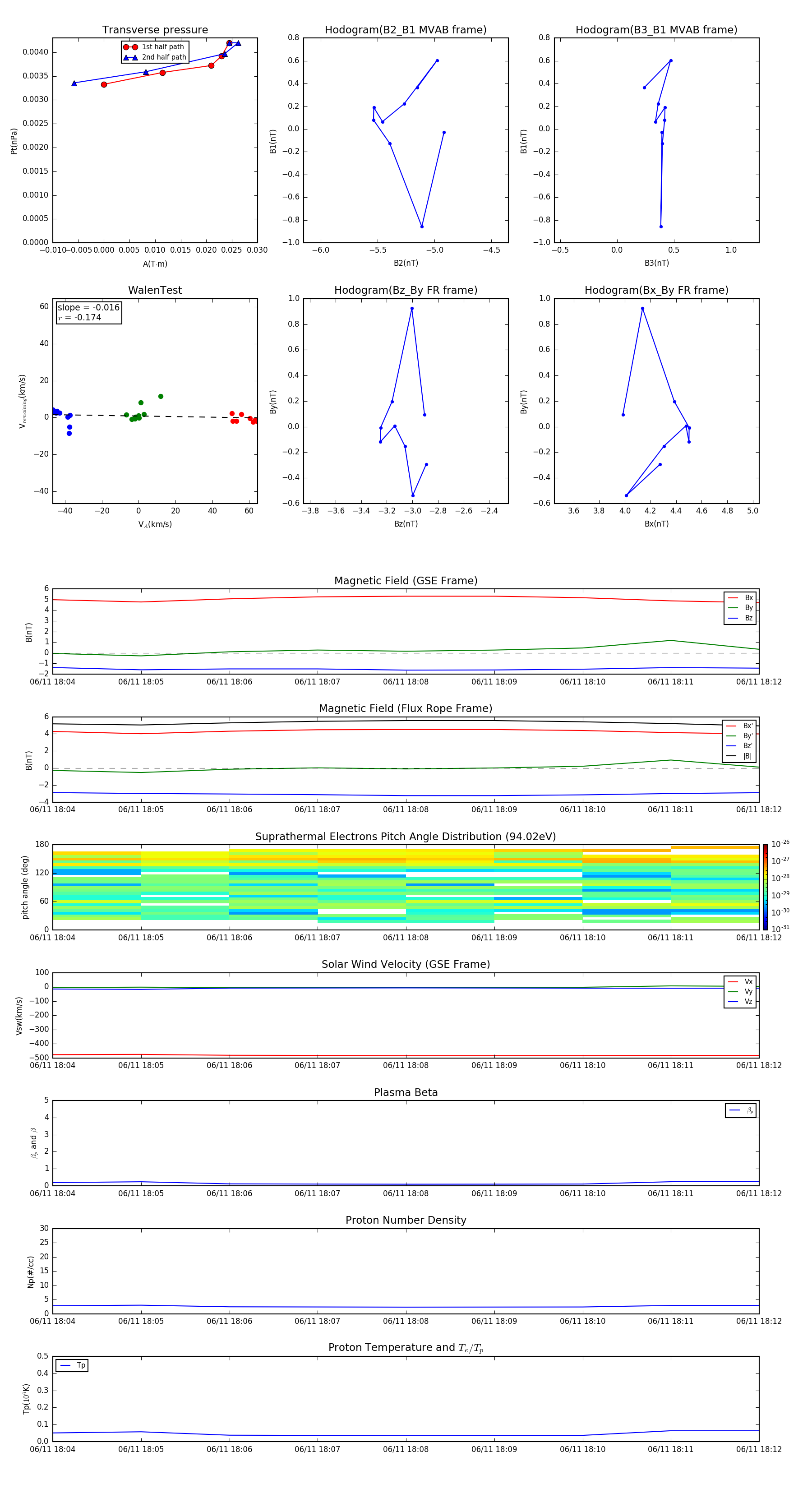Click the "Np(#/cc)" y-axis label
812x1489 pixels.
31,1272
